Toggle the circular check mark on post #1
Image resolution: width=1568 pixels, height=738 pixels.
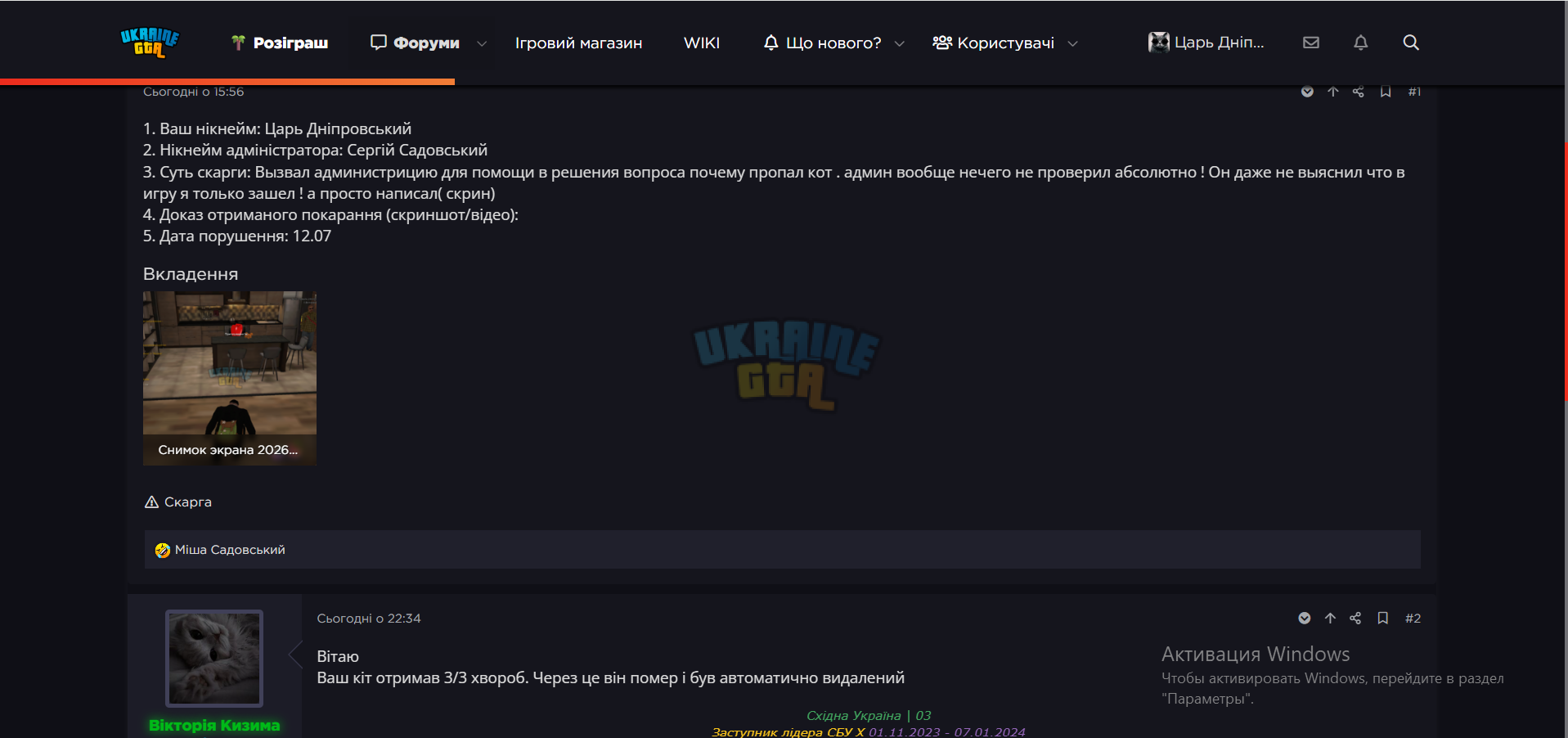[1307, 92]
